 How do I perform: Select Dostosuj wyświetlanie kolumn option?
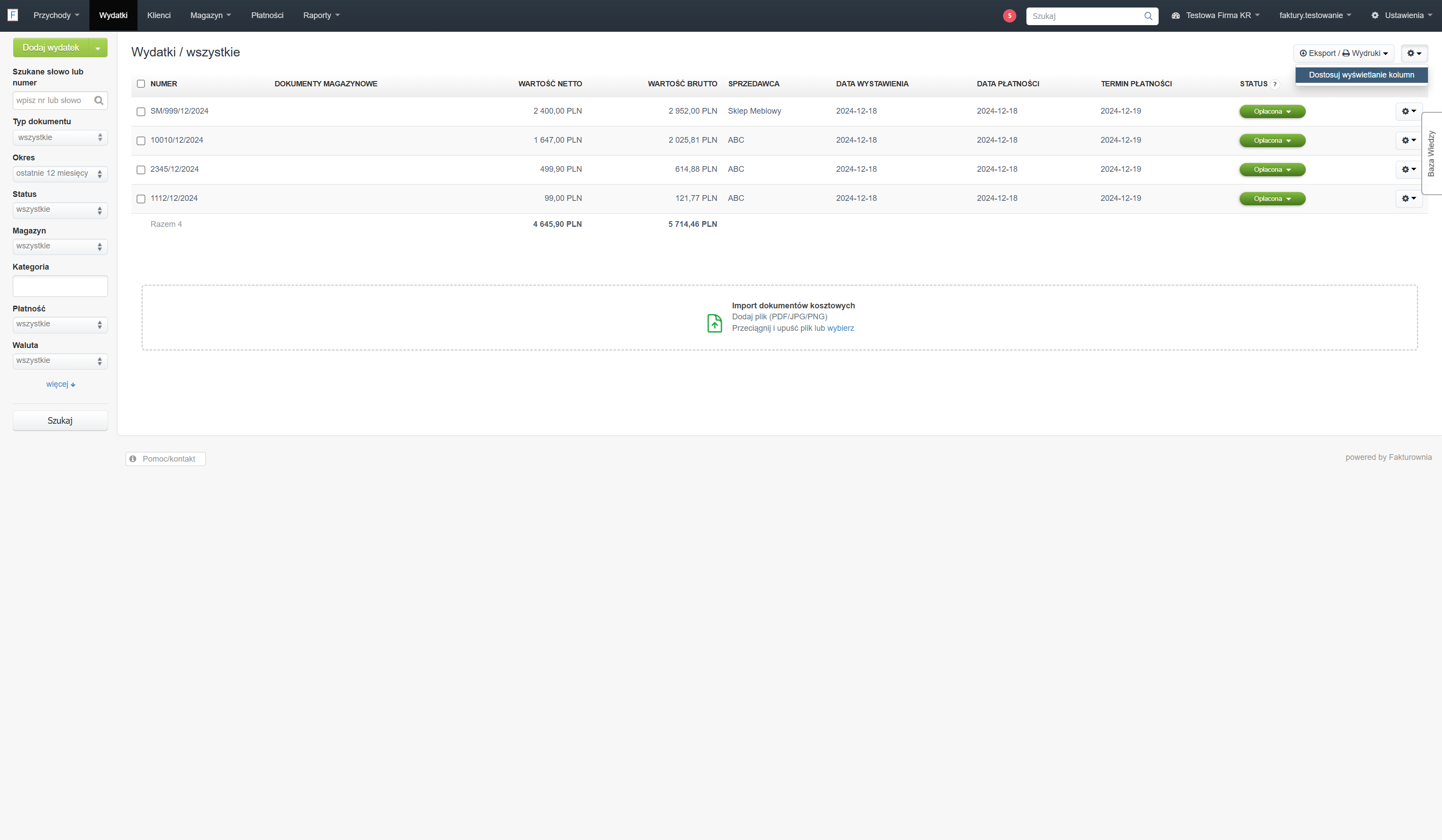[1361, 75]
